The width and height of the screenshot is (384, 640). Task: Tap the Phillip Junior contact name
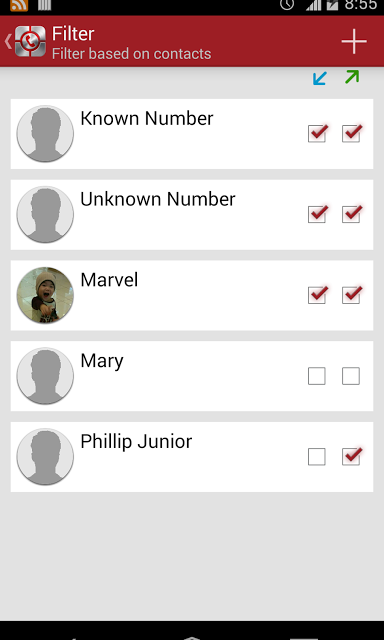[x=136, y=442]
